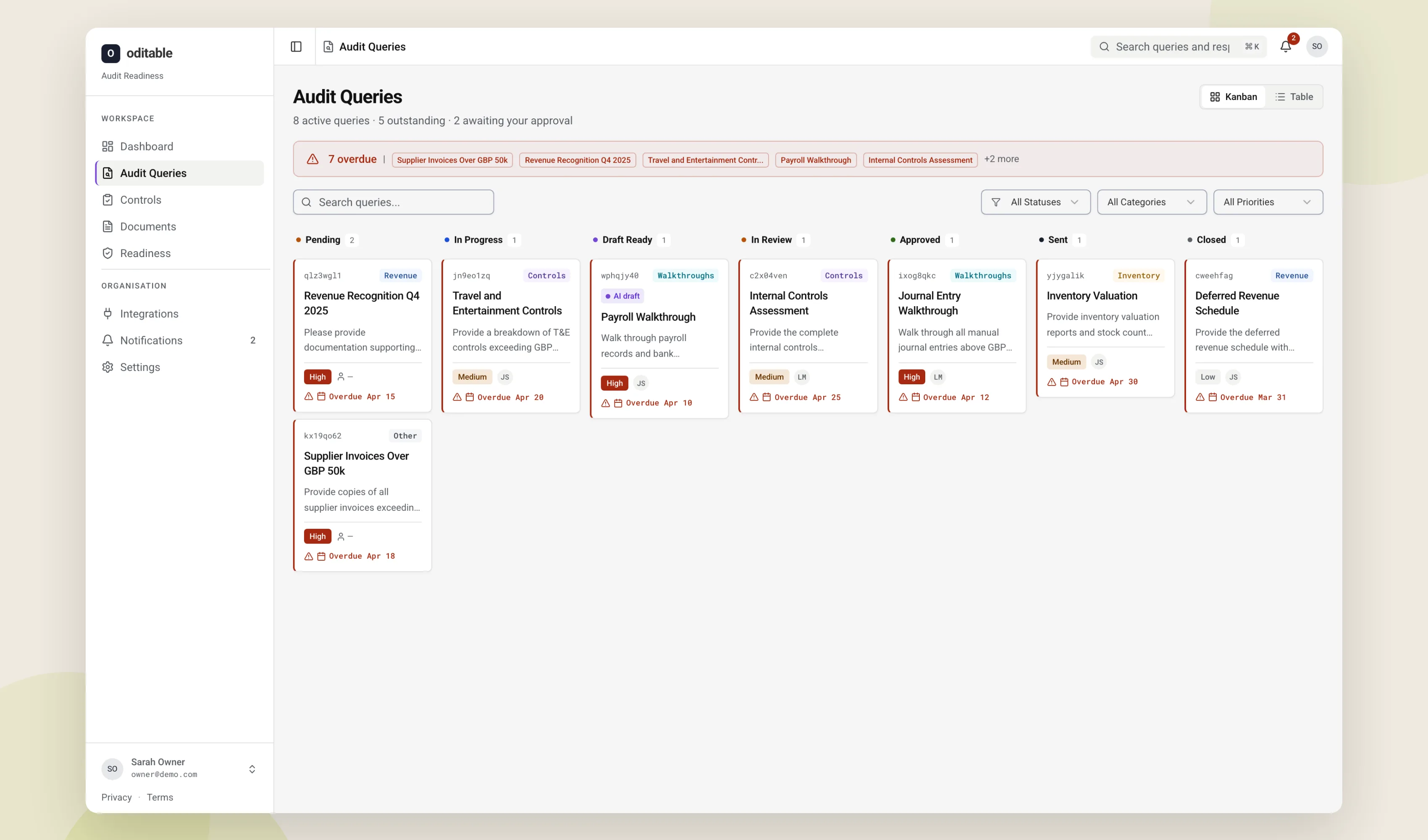Open Settings in the sidebar
This screenshot has height=840, width=1428.
180,367
